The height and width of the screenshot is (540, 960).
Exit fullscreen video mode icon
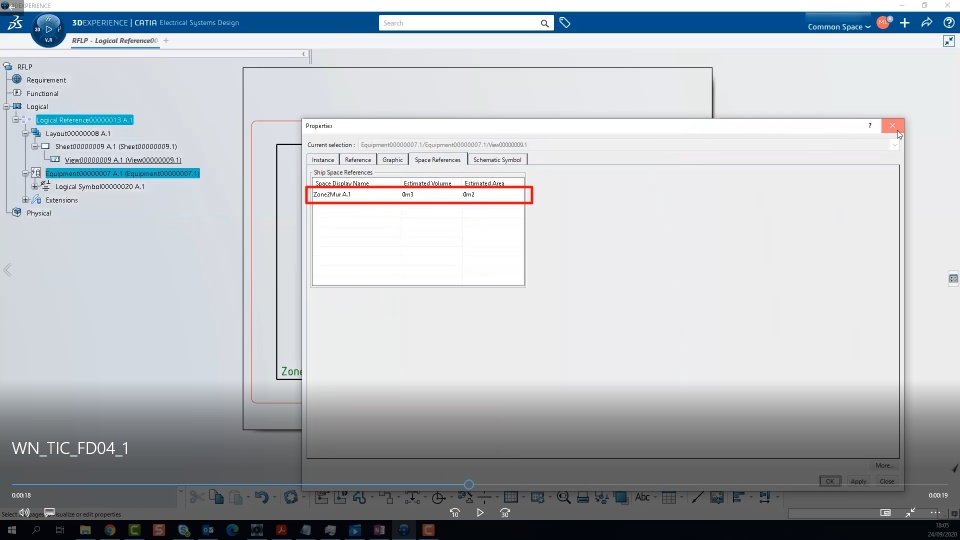pyautogui.click(x=910, y=512)
